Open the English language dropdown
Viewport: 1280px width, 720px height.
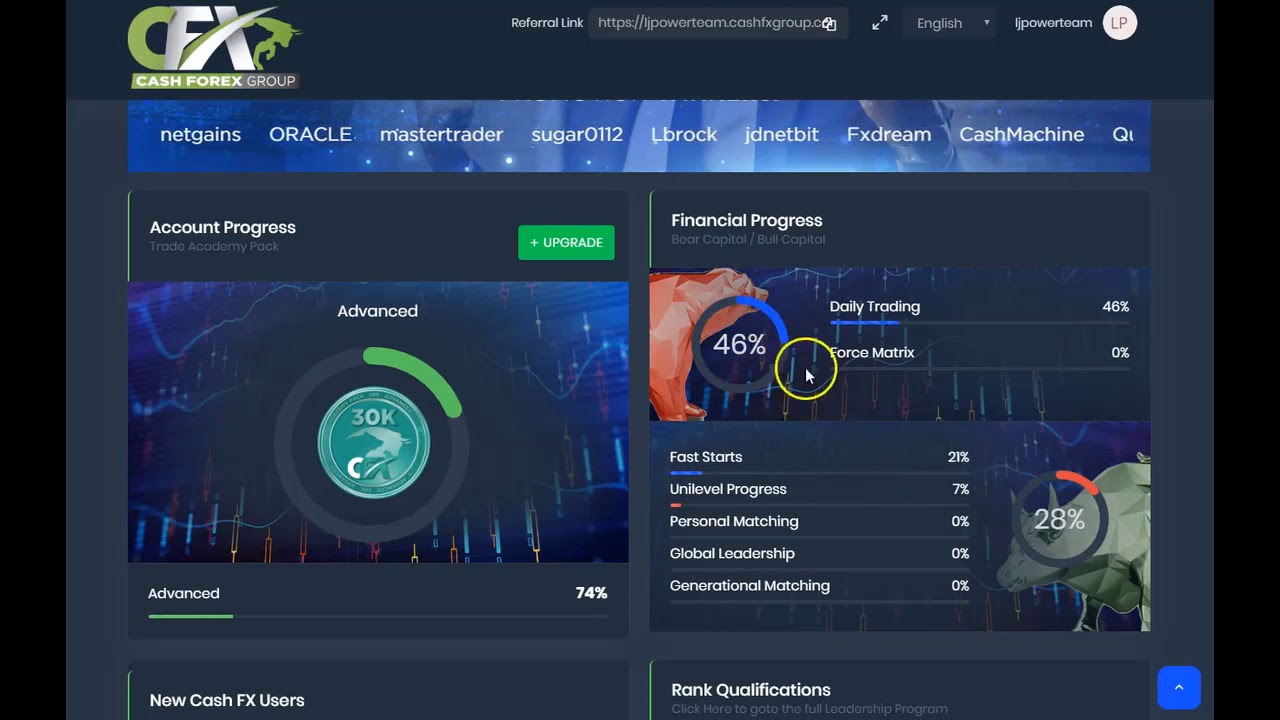[950, 23]
